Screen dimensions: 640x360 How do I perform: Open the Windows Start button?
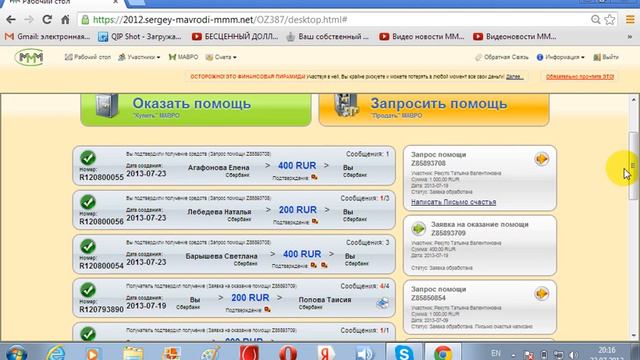[16, 352]
